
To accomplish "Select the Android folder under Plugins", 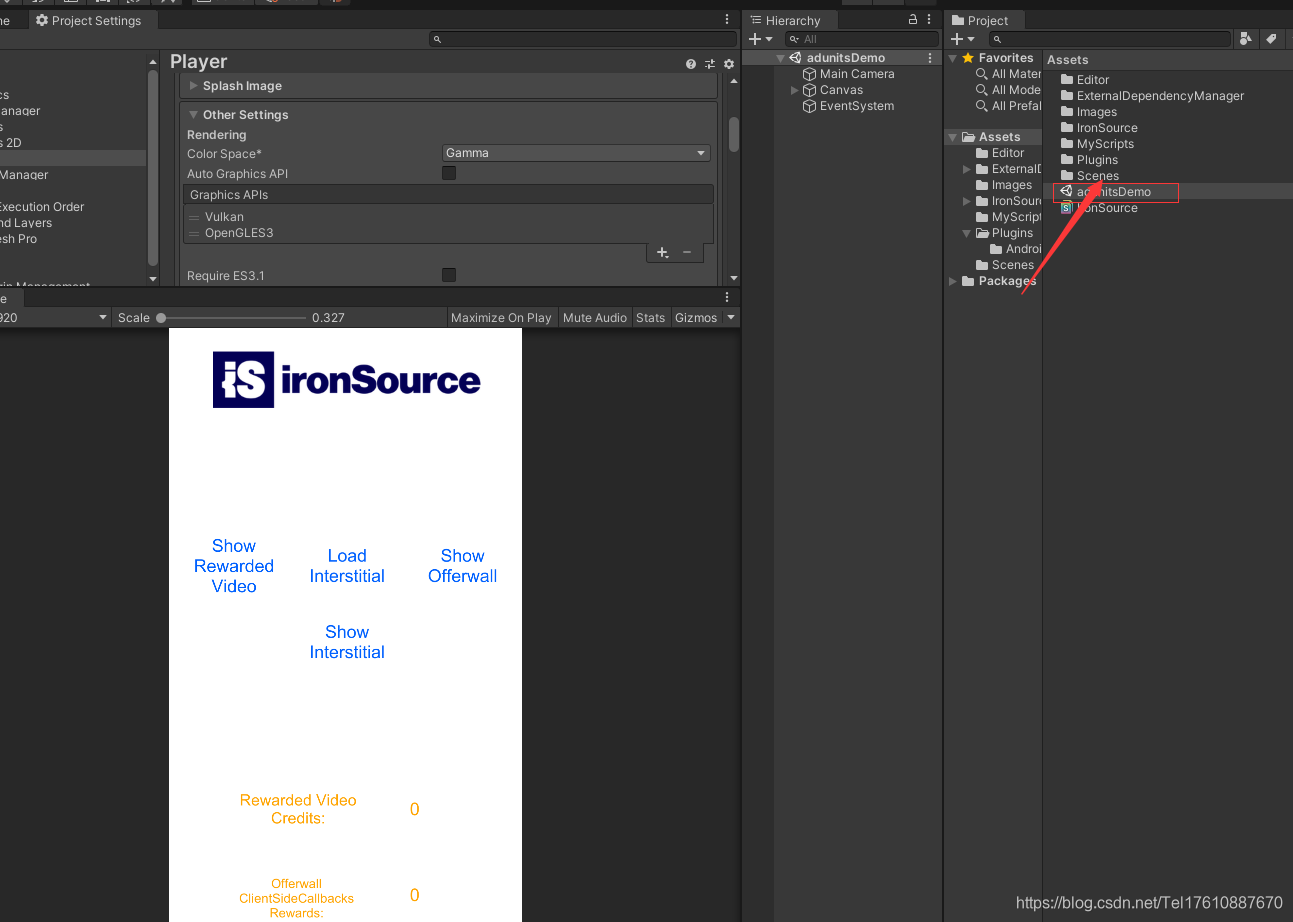I will coord(1016,249).
